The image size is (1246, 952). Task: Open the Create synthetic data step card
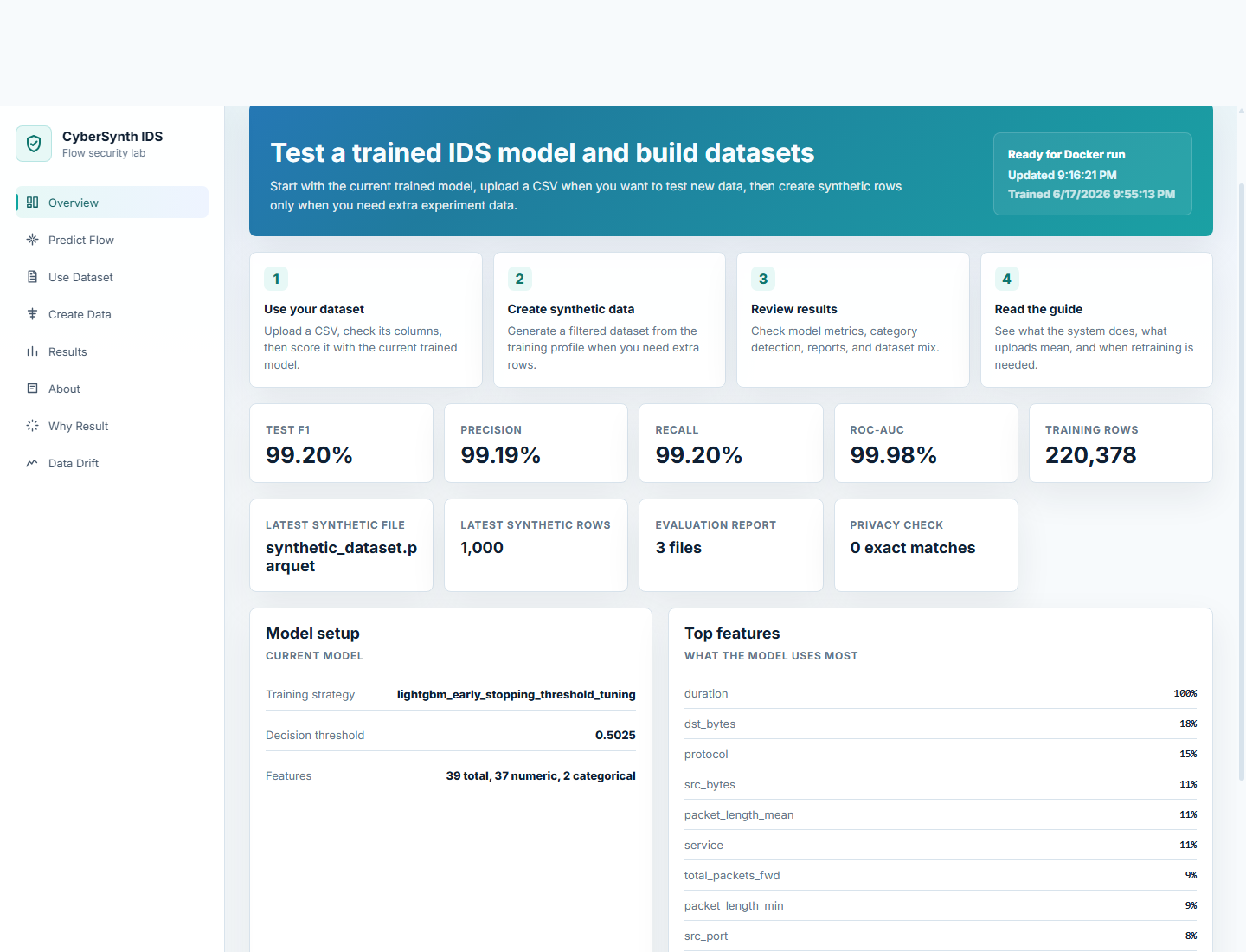click(609, 320)
